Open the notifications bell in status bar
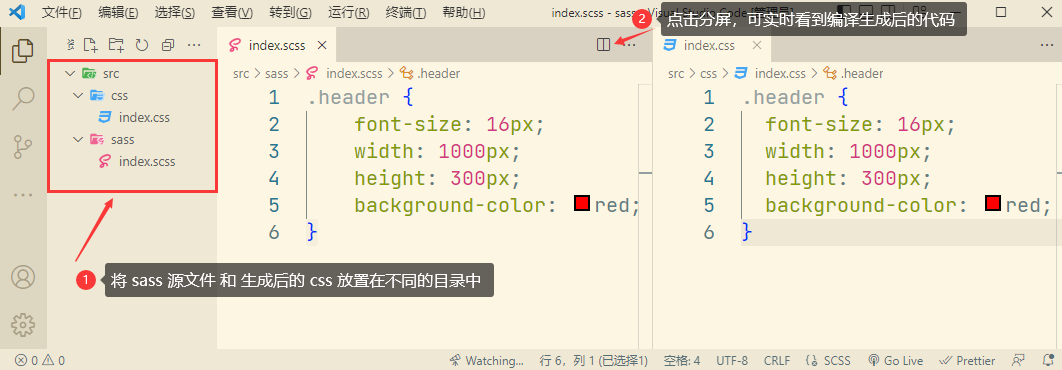The image size is (1062, 370). click(1049, 361)
